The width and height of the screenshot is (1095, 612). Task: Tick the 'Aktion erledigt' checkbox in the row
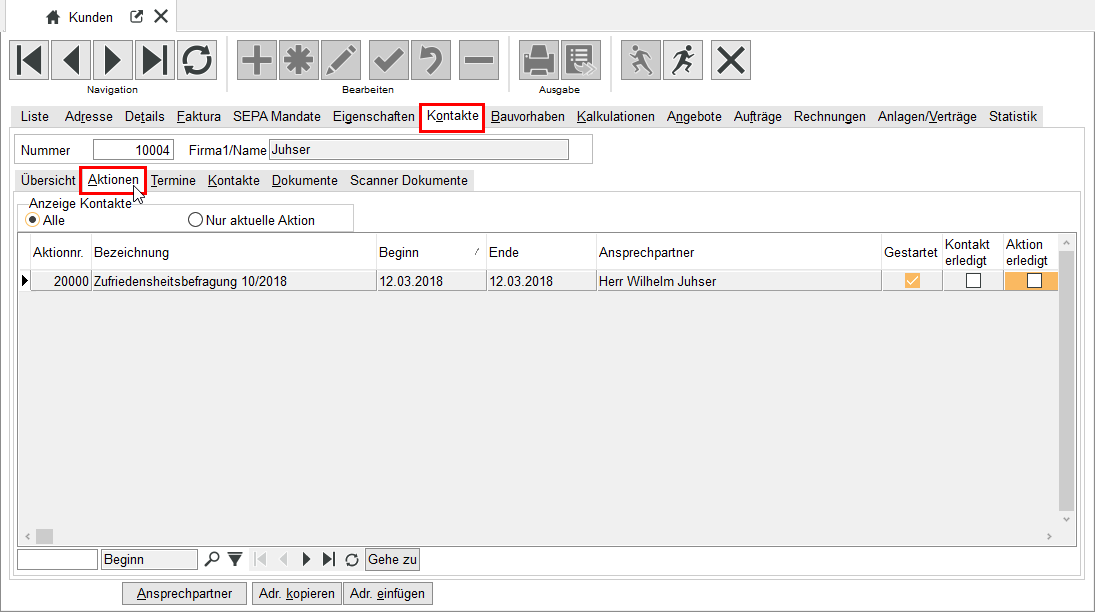click(1034, 281)
